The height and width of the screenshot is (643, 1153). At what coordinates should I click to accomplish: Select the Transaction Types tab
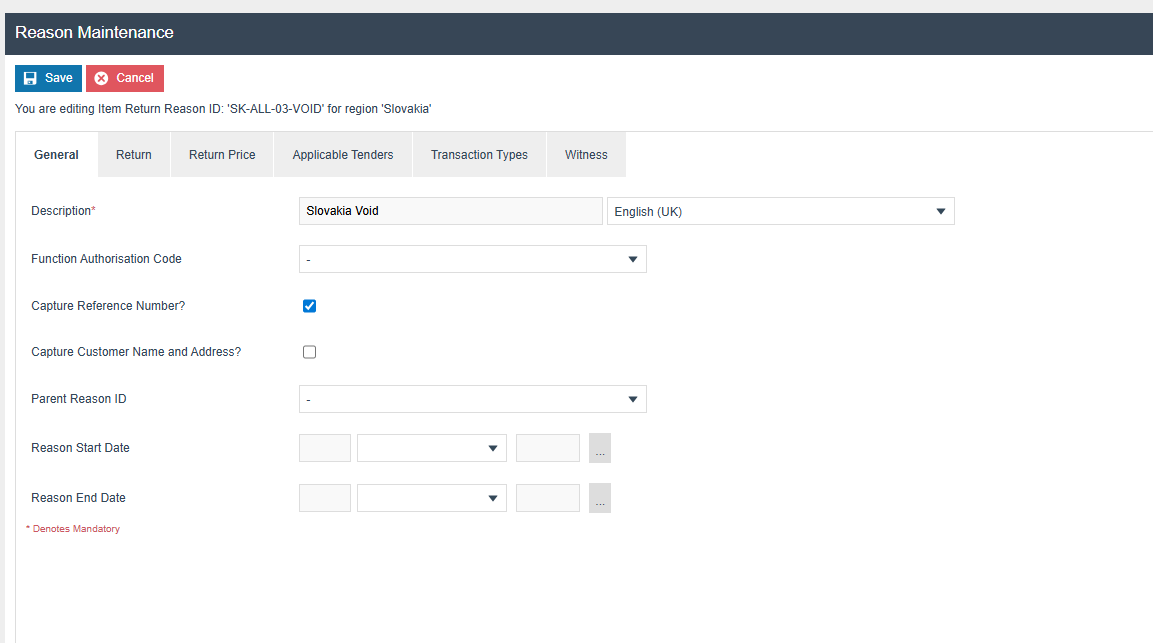[479, 155]
